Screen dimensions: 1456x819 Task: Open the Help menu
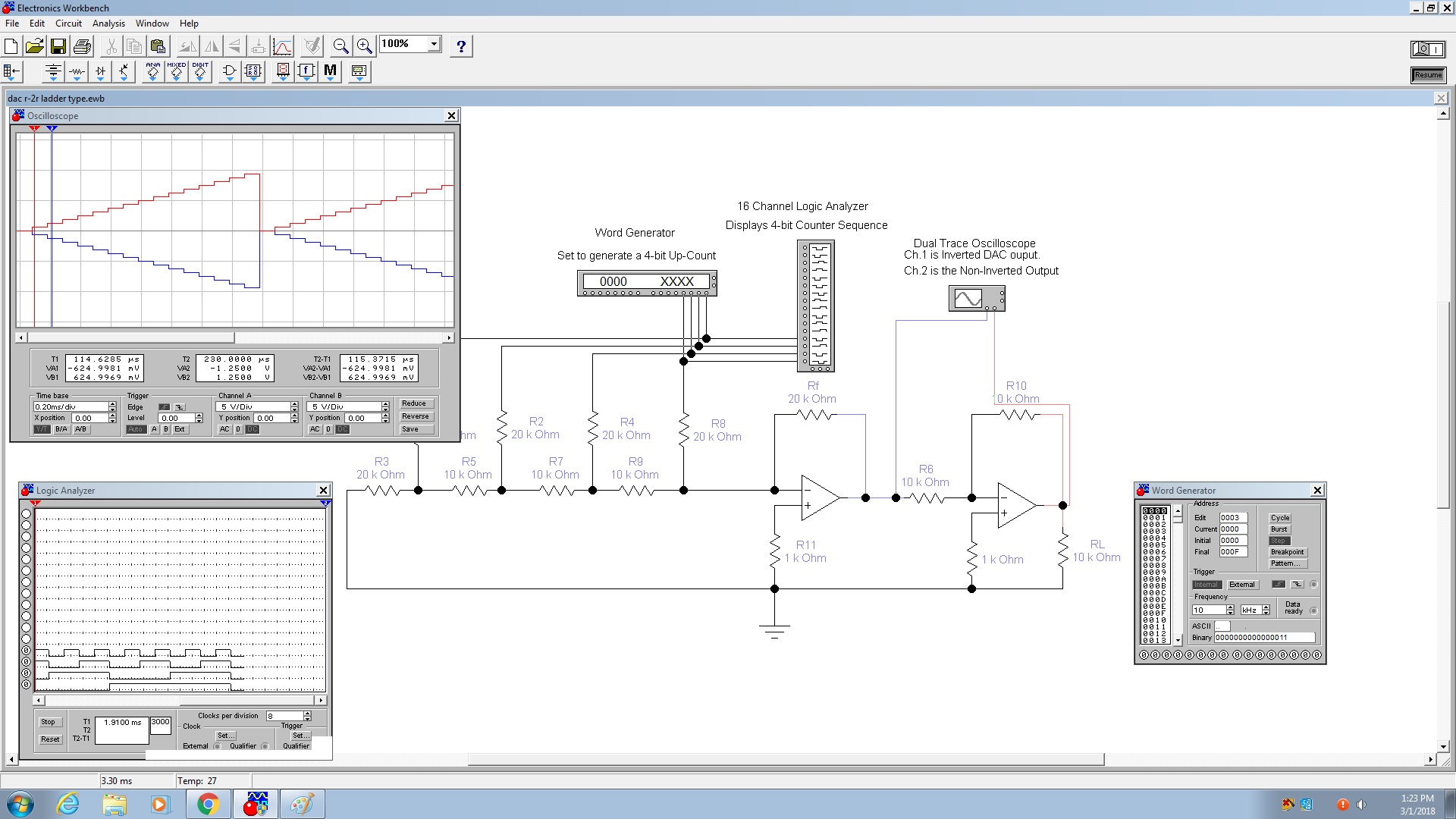click(189, 24)
